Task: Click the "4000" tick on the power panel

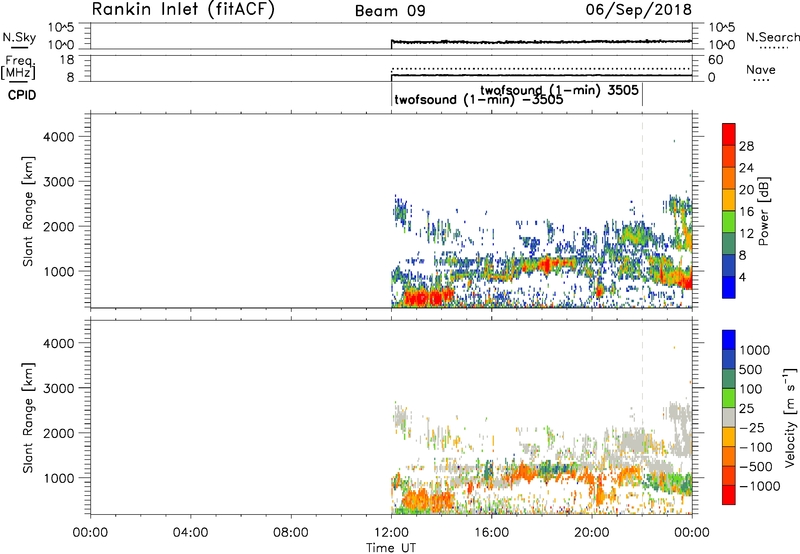Action: pyautogui.click(x=58, y=137)
